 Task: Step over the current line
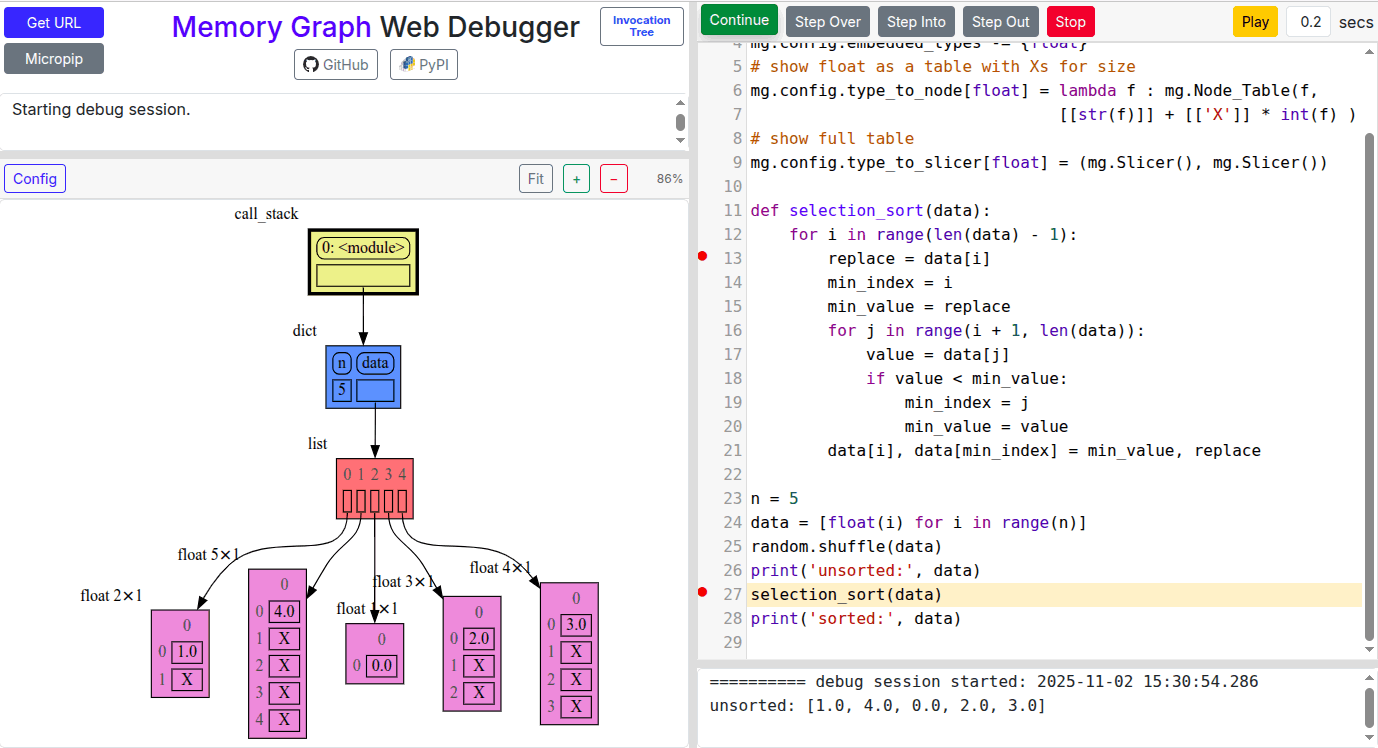827,19
